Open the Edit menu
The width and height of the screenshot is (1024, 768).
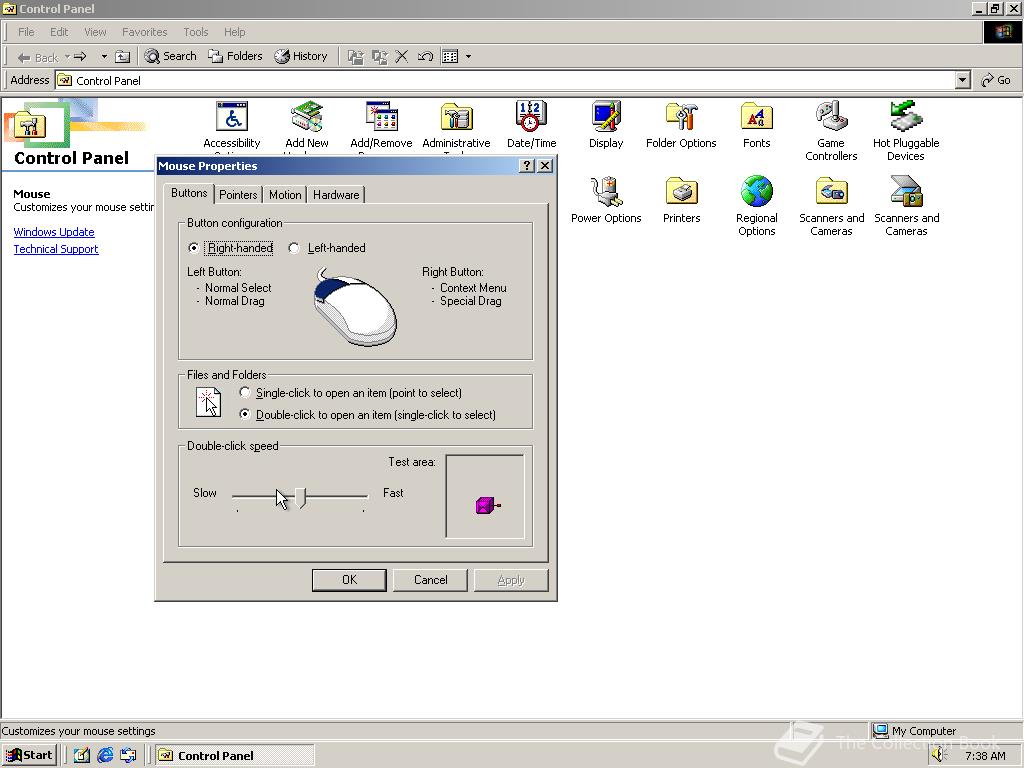click(x=59, y=32)
